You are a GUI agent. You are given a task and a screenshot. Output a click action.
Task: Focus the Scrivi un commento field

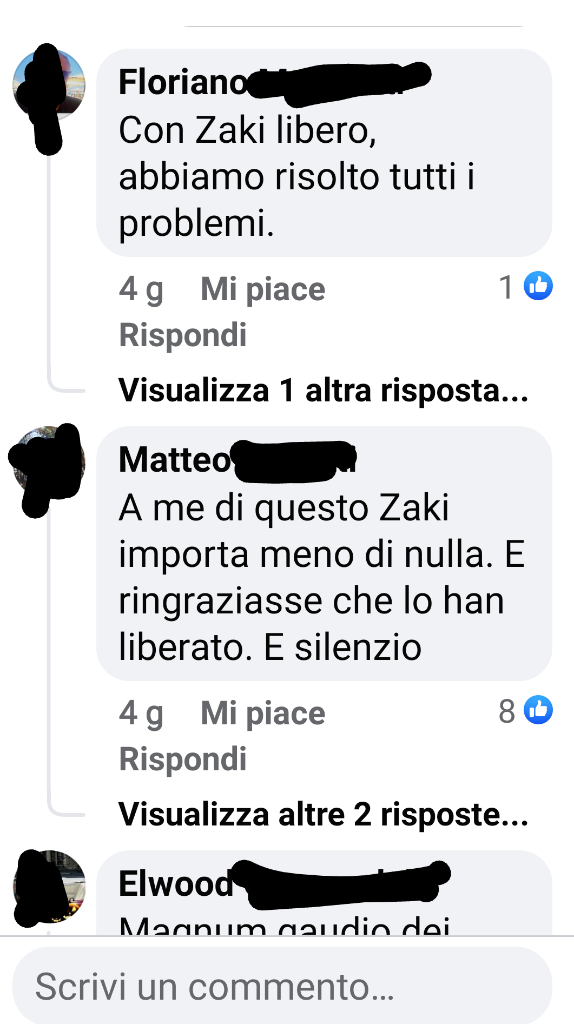point(282,985)
